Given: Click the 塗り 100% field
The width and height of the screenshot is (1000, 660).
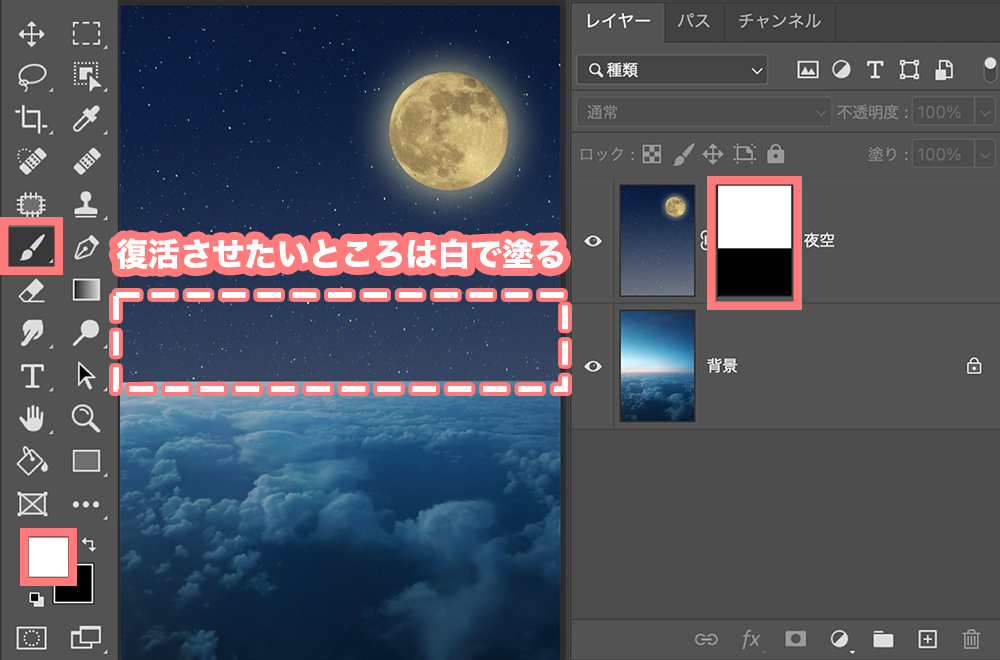Looking at the screenshot, I should [x=943, y=155].
